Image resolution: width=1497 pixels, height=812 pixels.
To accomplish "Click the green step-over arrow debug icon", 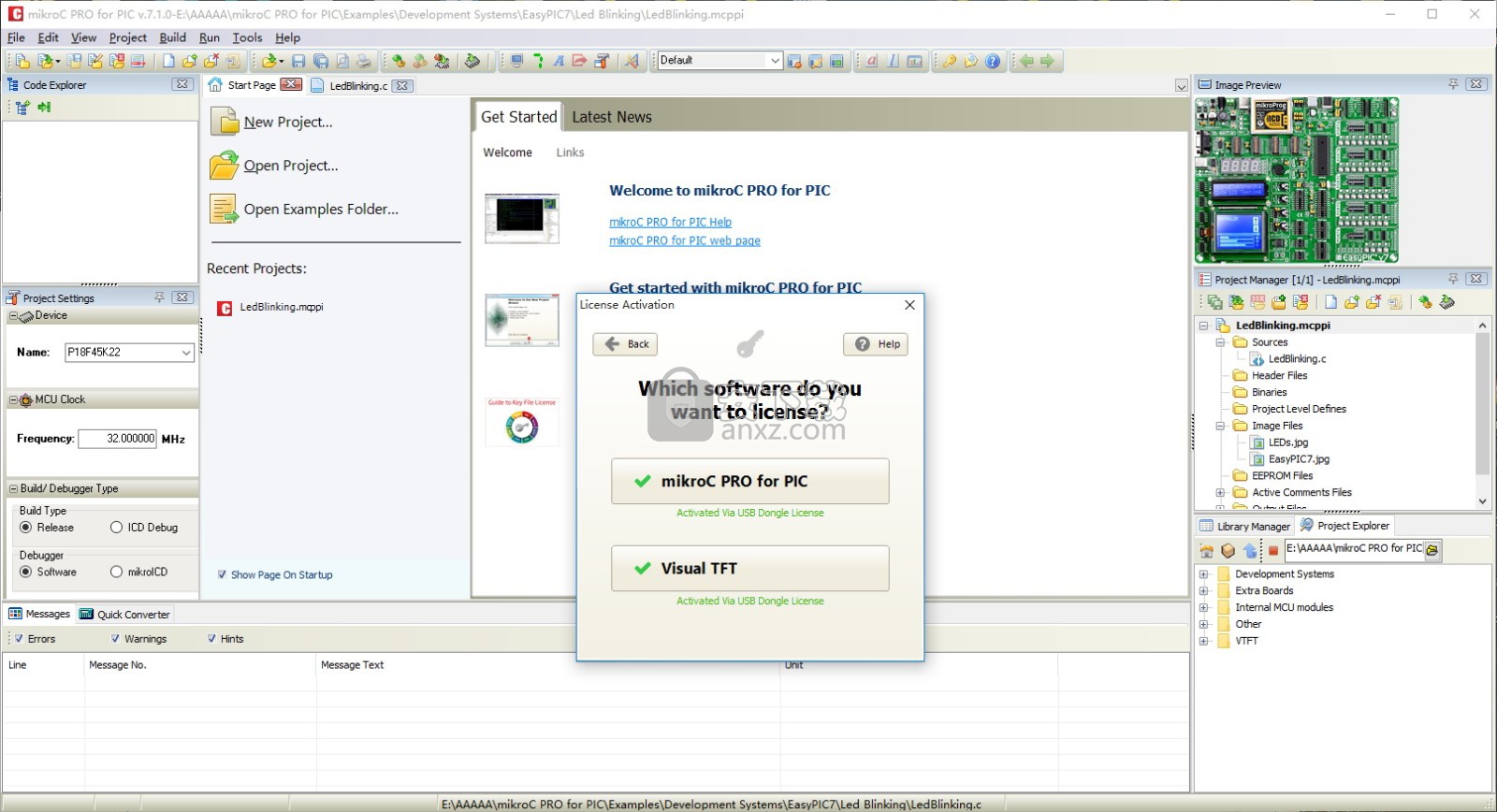I will (x=538, y=62).
